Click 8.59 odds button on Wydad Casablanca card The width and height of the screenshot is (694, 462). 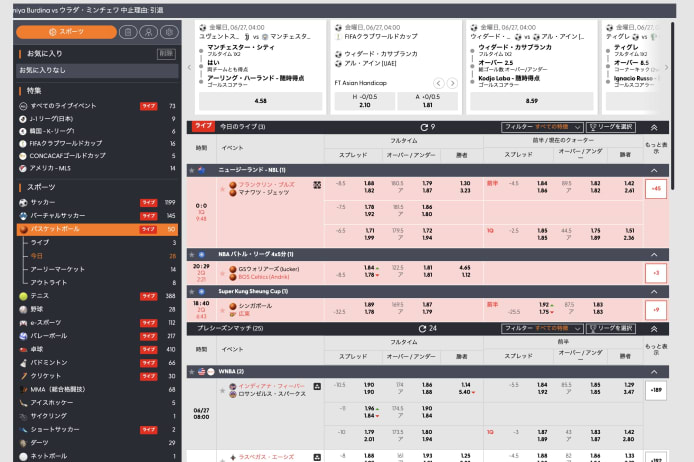click(x=532, y=101)
